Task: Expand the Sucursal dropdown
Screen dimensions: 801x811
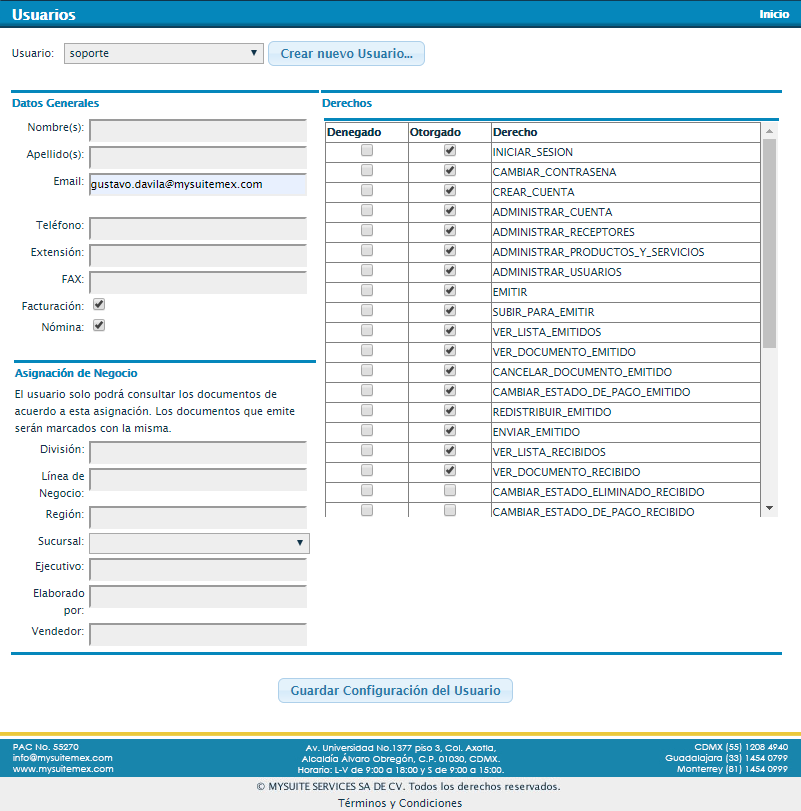Action: 199,543
